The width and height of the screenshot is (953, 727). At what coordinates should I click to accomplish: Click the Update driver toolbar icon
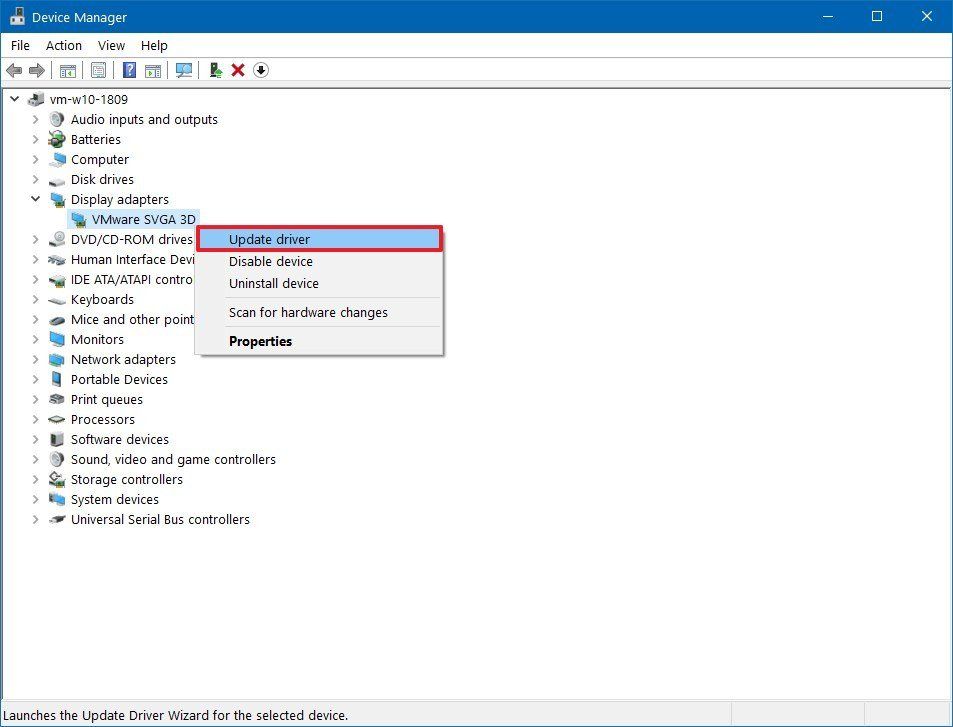(214, 70)
